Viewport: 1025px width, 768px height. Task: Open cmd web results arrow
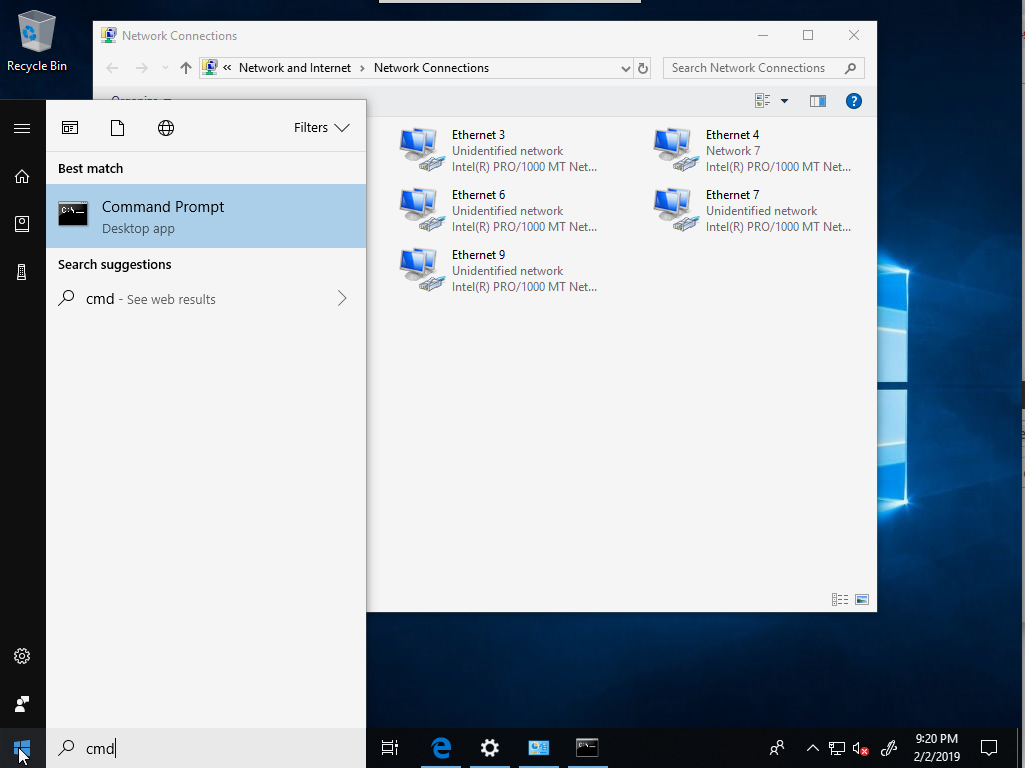[x=342, y=298]
